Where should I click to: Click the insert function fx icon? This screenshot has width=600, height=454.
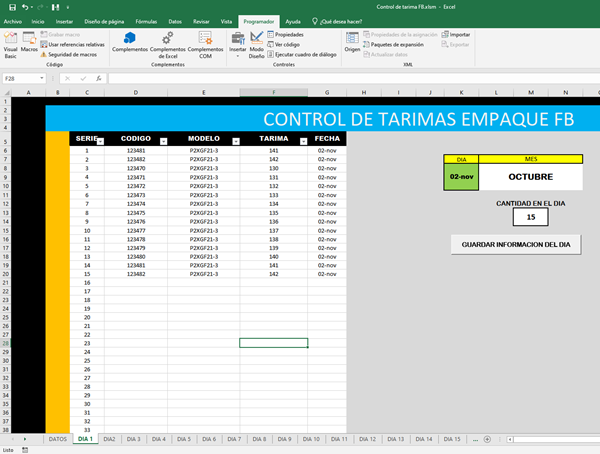(x=99, y=78)
